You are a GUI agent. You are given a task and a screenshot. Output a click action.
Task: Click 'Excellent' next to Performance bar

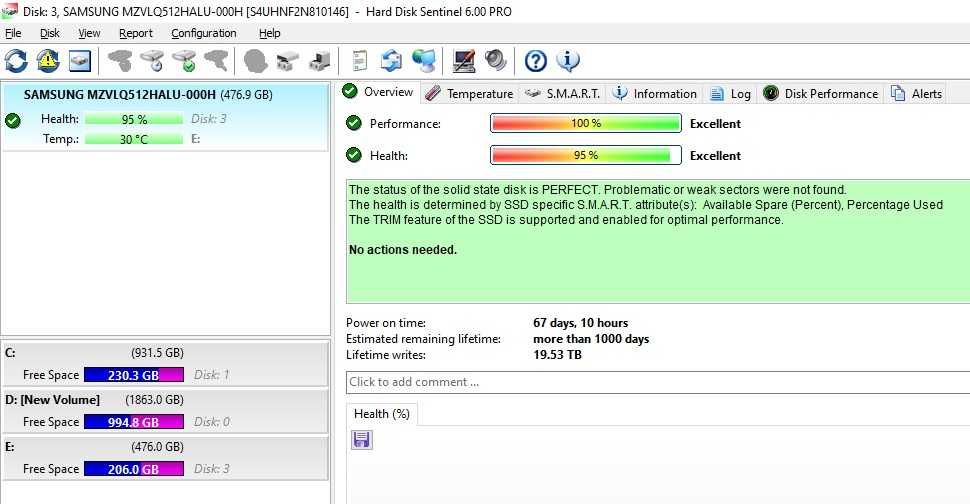click(715, 124)
